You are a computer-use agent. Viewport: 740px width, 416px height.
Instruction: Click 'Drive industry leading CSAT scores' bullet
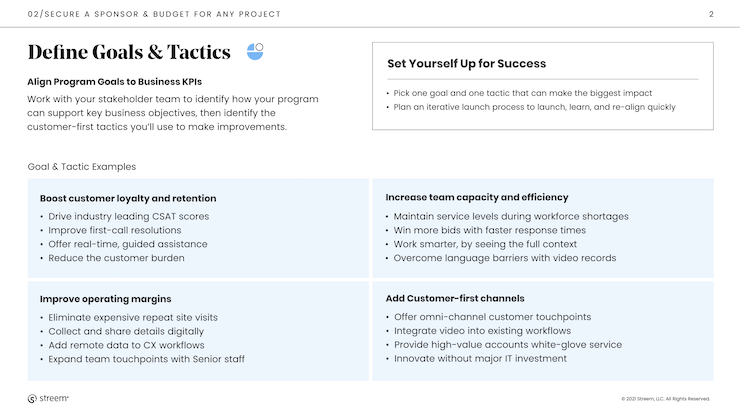coord(128,216)
